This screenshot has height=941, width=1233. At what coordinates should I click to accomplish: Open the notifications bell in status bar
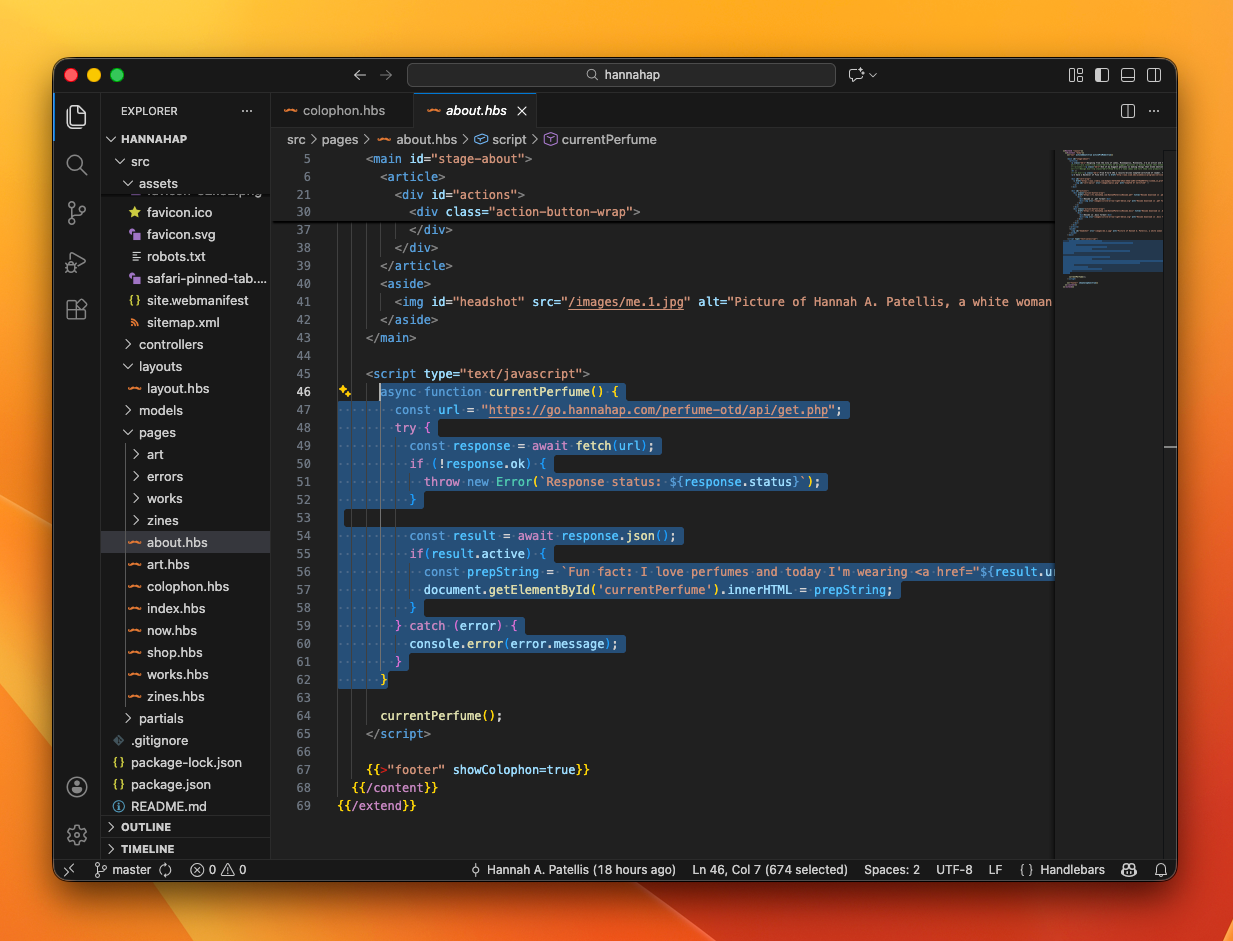pyautogui.click(x=1161, y=870)
